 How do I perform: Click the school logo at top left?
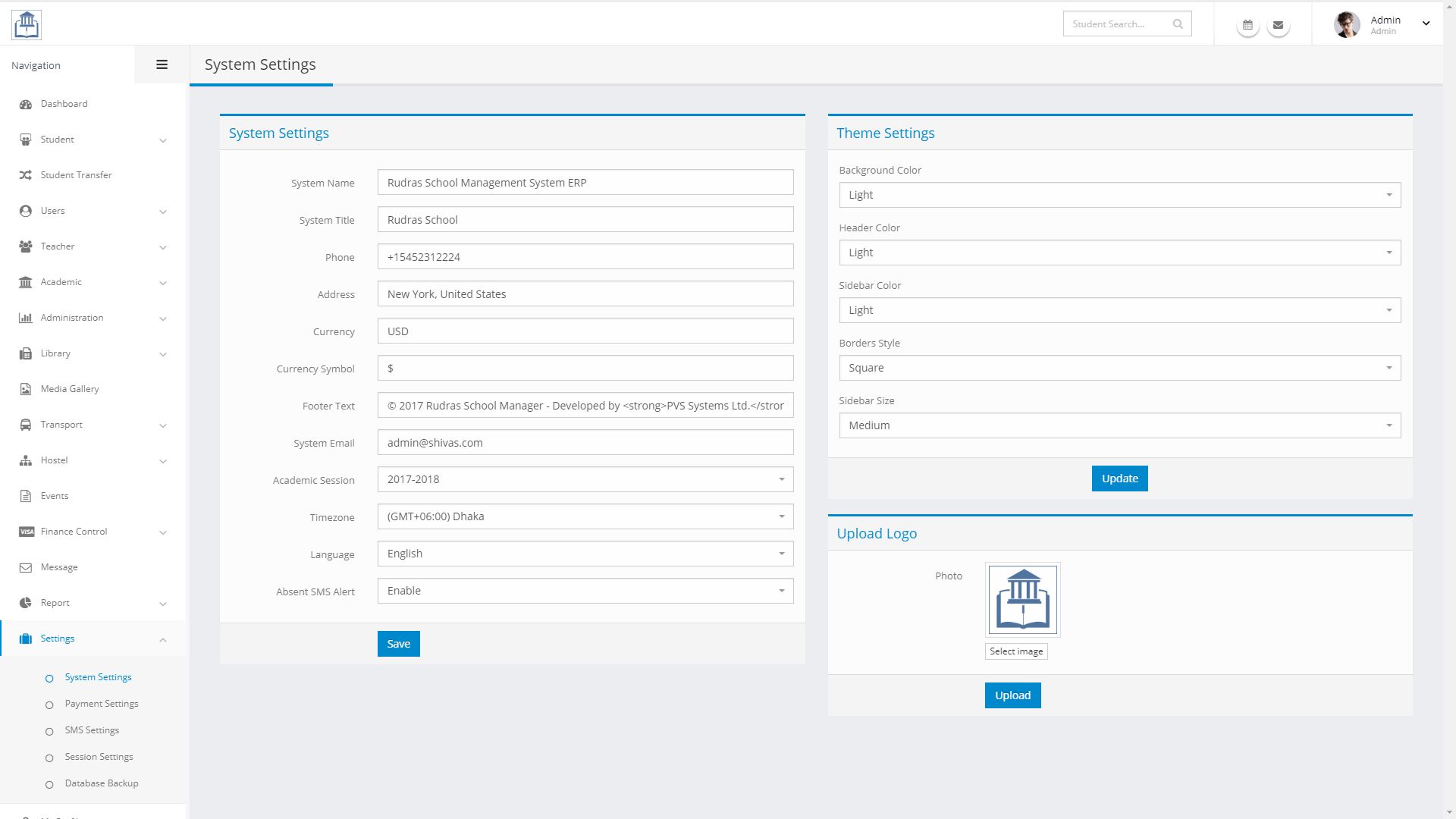pyautogui.click(x=27, y=24)
